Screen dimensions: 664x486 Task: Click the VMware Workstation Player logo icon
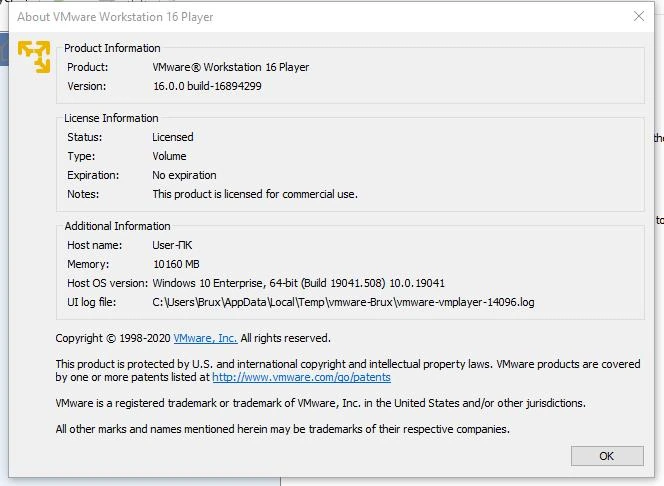pos(34,57)
